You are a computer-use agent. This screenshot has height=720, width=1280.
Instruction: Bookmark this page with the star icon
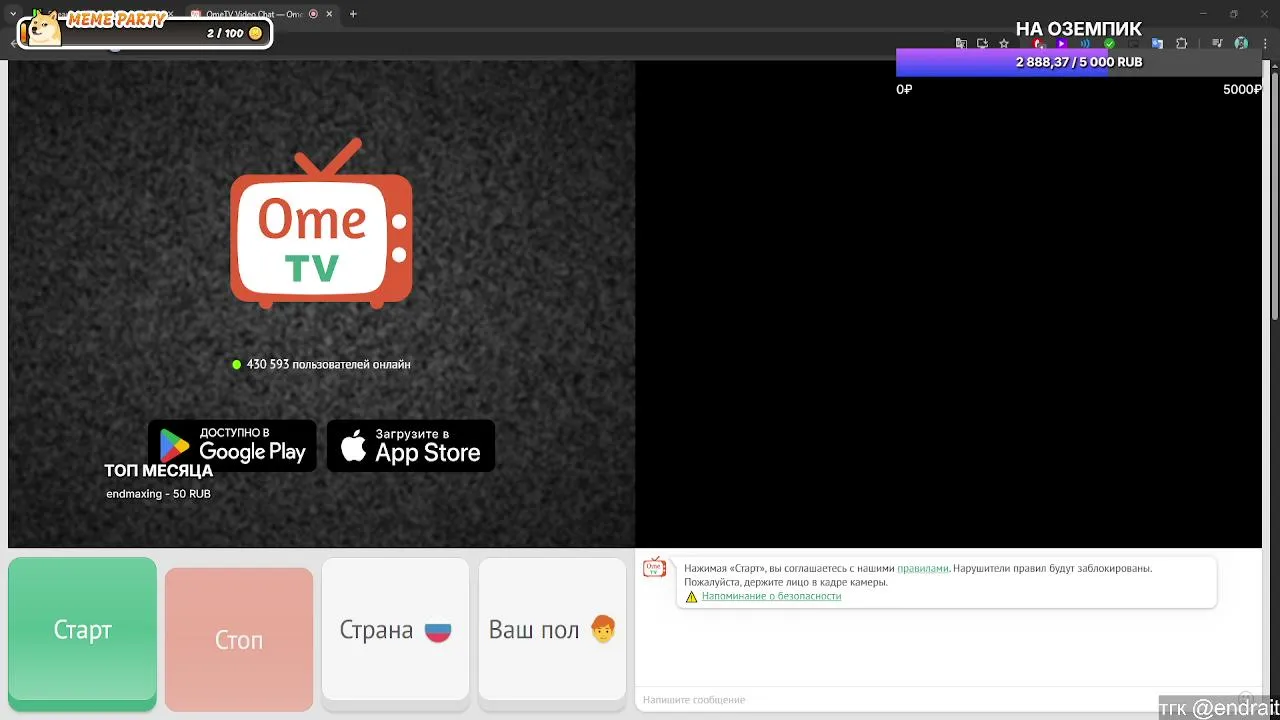point(1004,44)
